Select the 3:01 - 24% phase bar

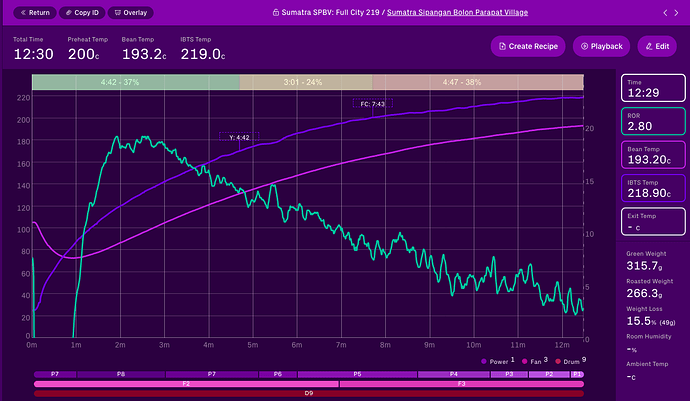pos(305,81)
